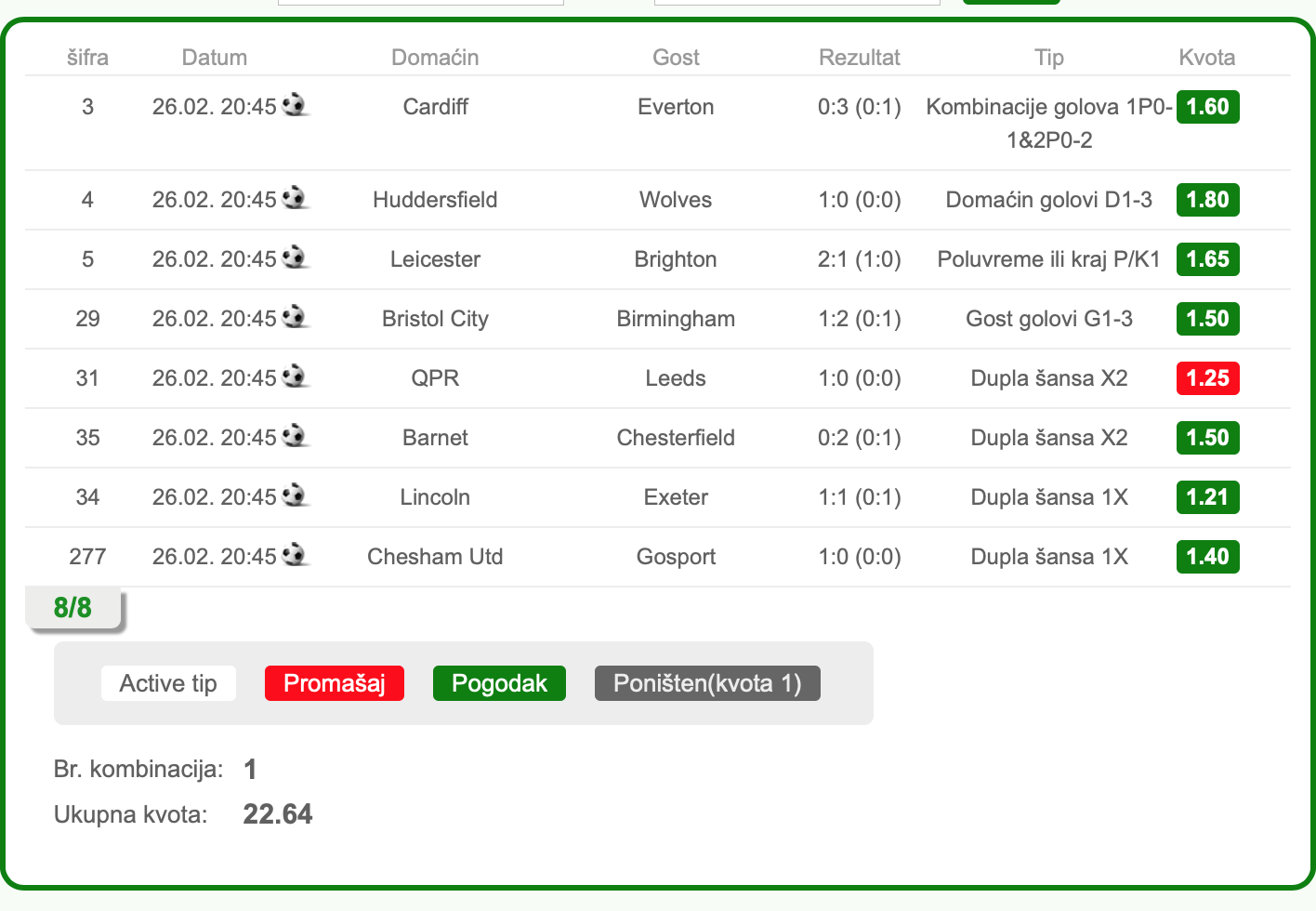The height and width of the screenshot is (911, 1316).
Task: Click the soccer ball icon in Cardiff row
Action: click(295, 104)
